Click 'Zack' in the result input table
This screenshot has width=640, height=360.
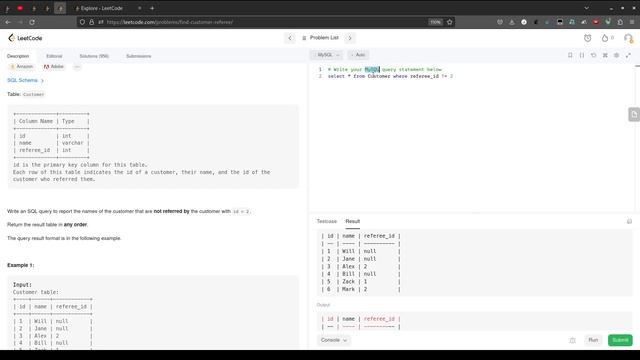348,282
